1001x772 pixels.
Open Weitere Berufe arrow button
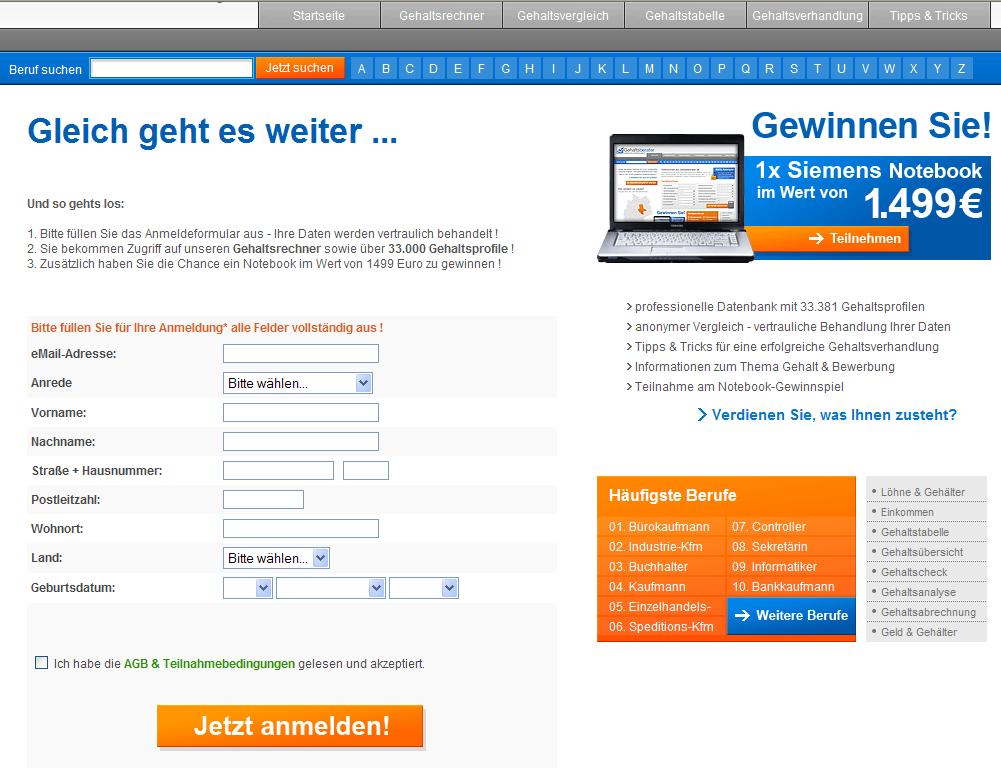[791, 616]
